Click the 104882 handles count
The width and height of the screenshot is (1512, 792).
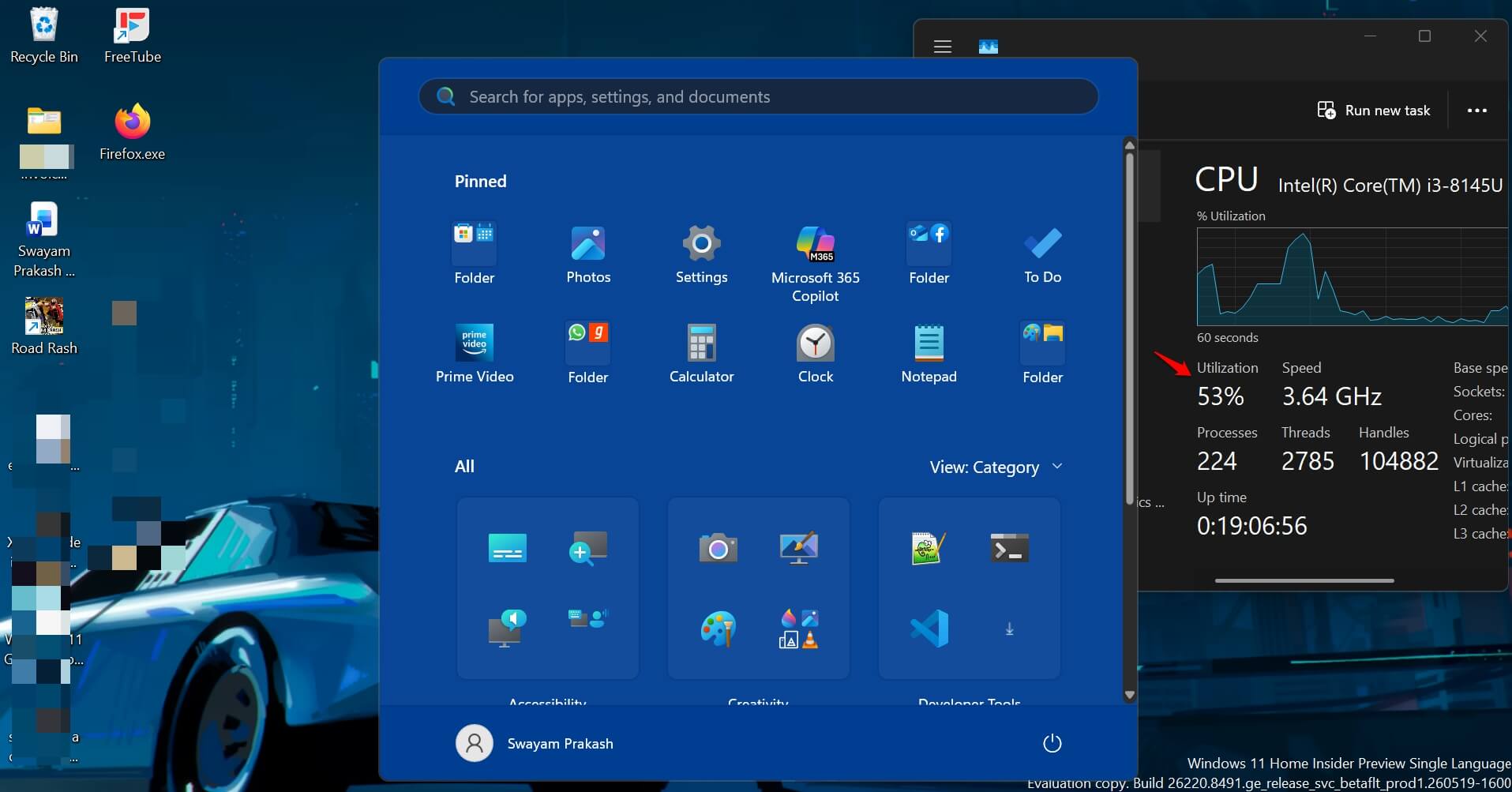1398,460
